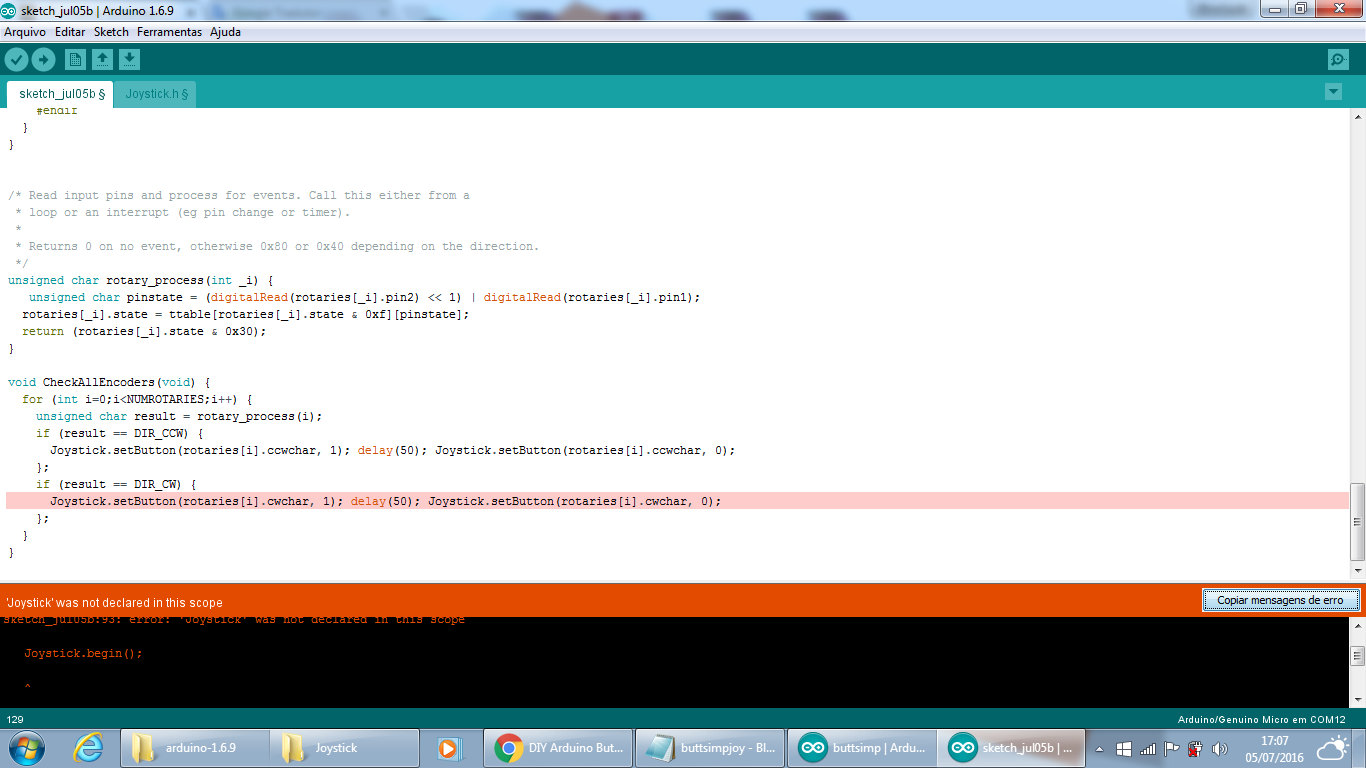1366x768 pixels.
Task: Open a sketch using the Open arrow icon
Action: 102,60
